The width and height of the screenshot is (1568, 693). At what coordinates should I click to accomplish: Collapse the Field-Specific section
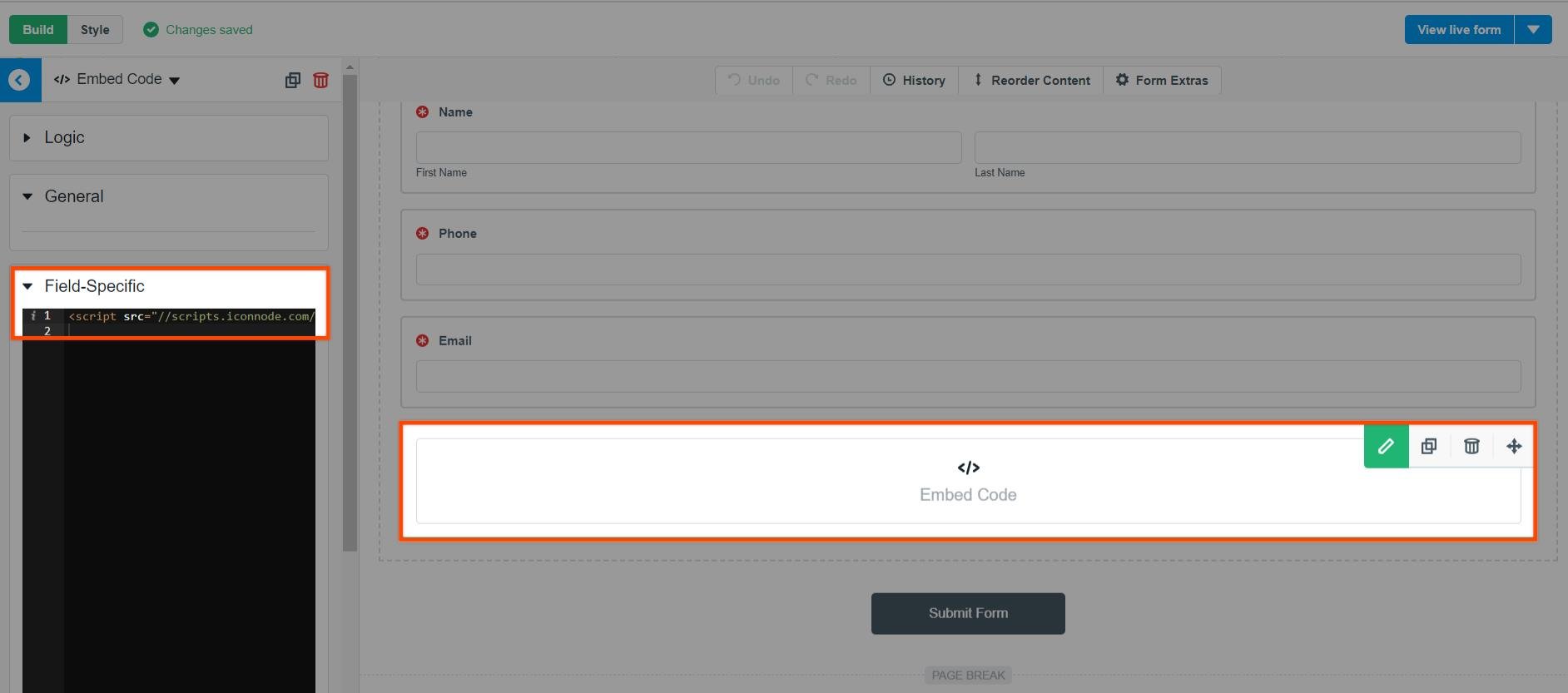(x=93, y=286)
